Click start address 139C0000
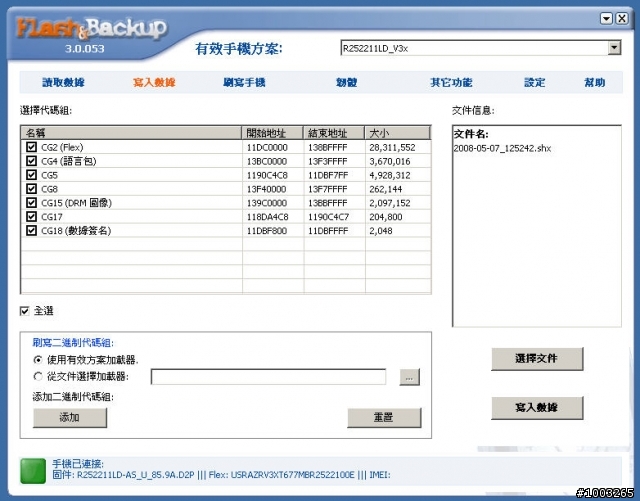Screen dimensions: 640x501 [267, 203]
